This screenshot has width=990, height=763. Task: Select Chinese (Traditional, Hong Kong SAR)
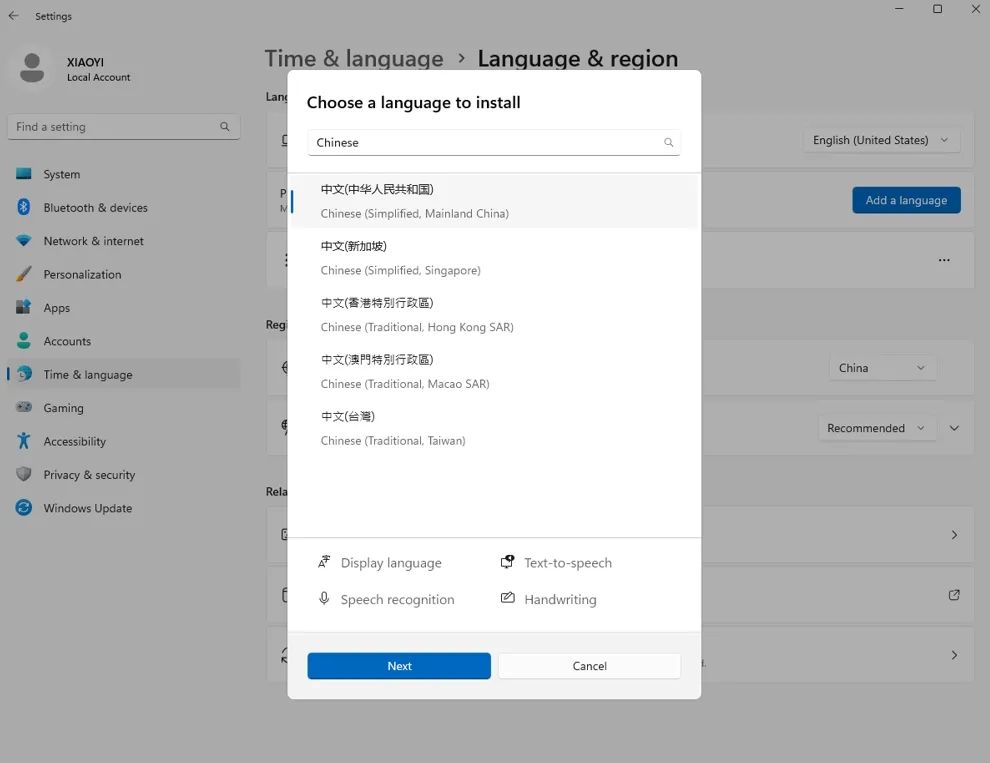[x=494, y=315]
